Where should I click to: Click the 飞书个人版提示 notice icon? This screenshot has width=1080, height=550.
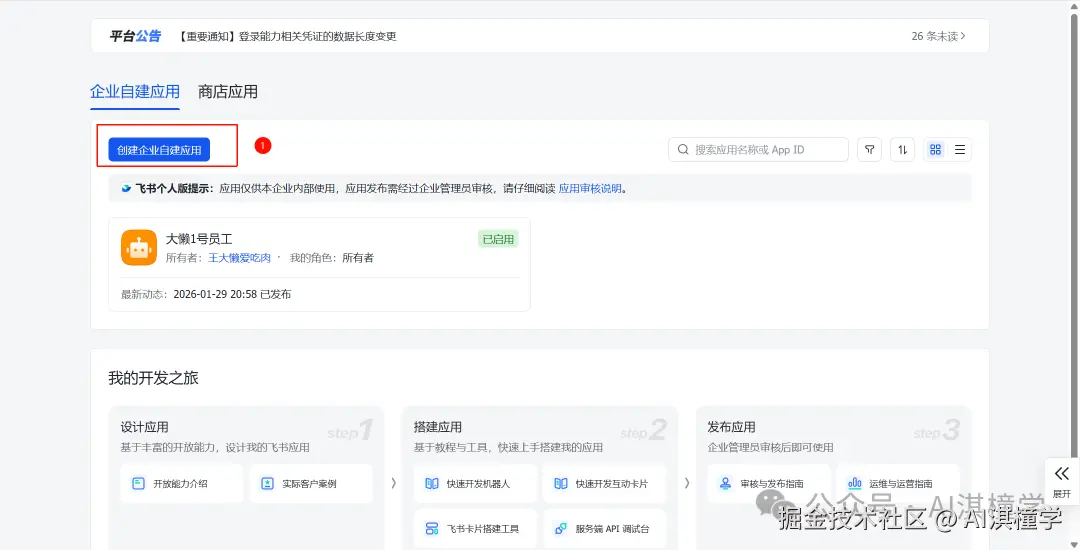pyautogui.click(x=126, y=189)
